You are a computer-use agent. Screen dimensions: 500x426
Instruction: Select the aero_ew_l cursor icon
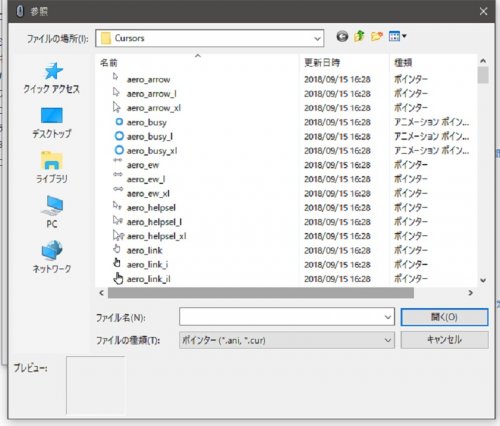click(x=118, y=174)
